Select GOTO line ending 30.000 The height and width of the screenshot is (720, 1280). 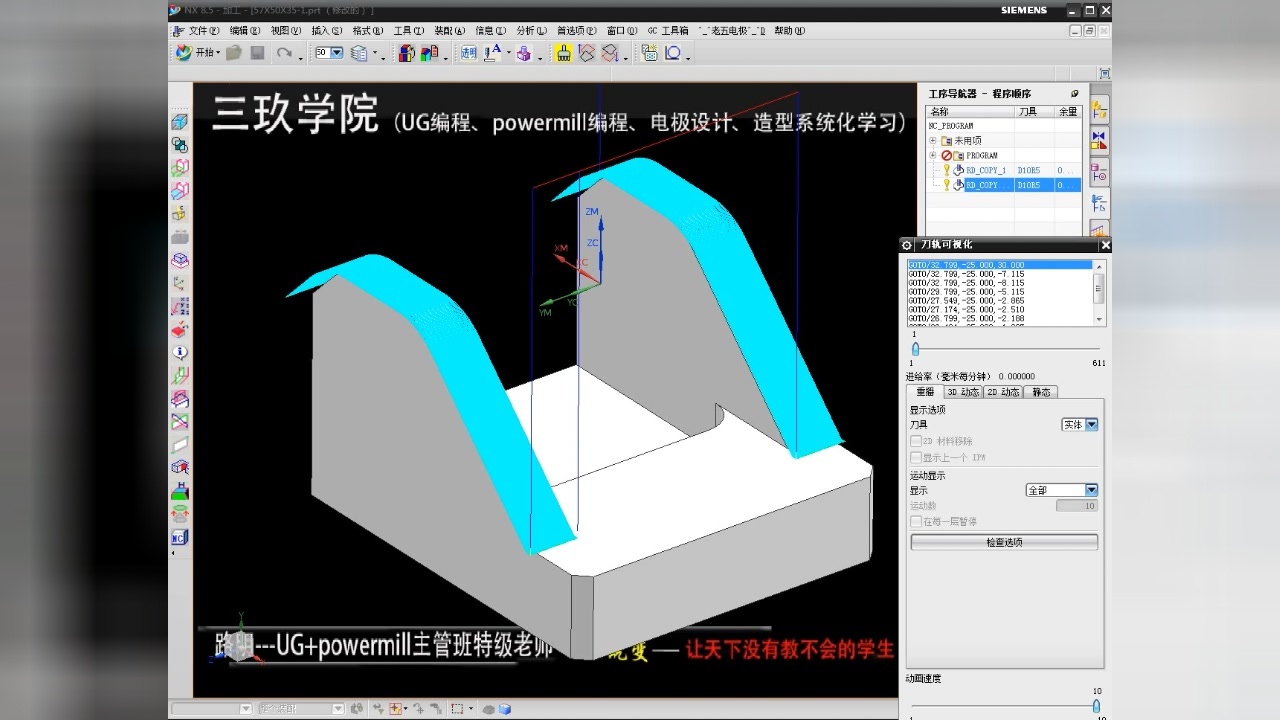point(1000,265)
